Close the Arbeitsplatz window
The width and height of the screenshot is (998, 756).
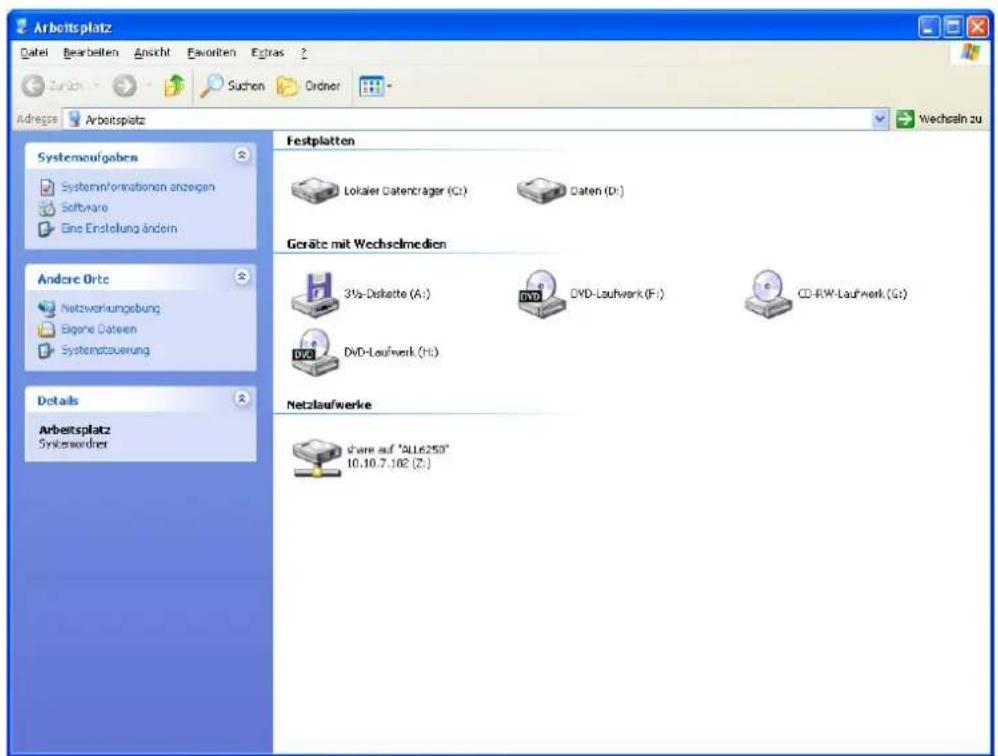pyautogui.click(x=977, y=27)
